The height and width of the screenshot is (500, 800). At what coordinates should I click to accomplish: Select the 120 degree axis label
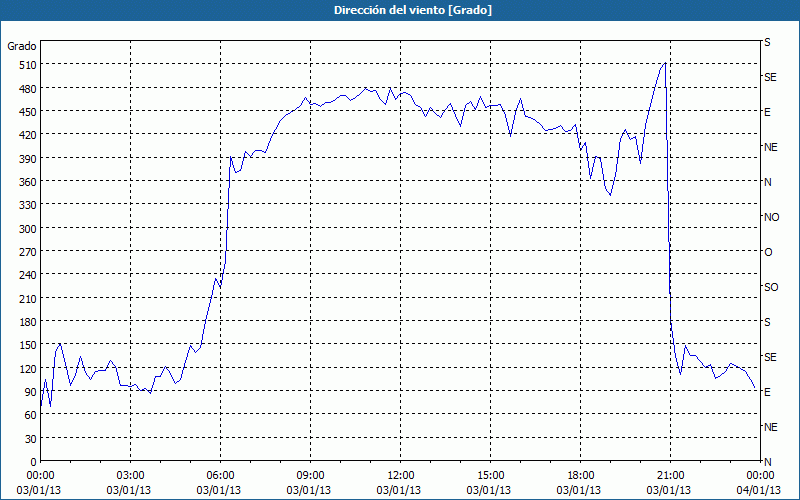pos(28,369)
